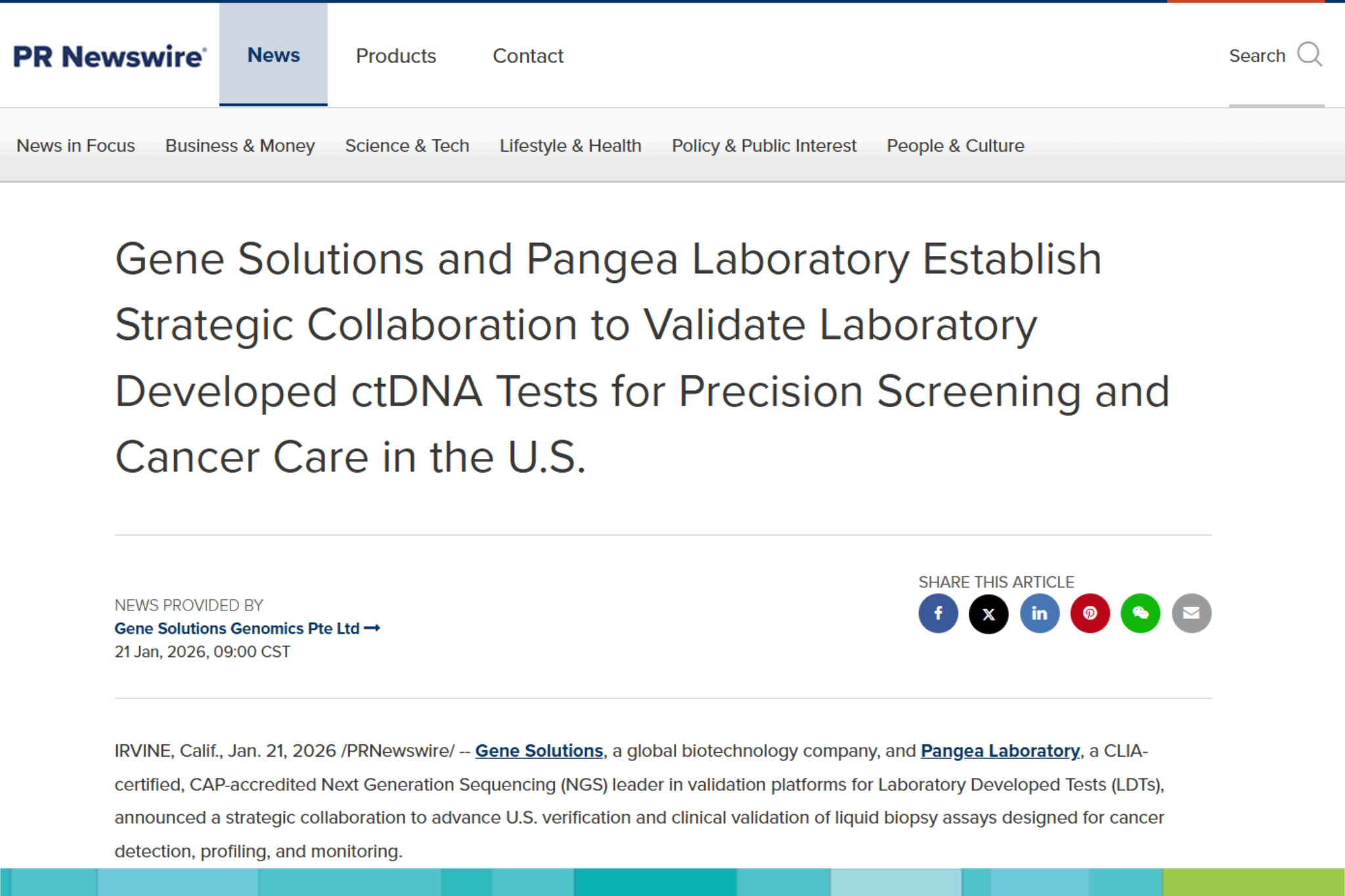Open Lifestyle & Health category
The height and width of the screenshot is (896, 1345).
[570, 146]
